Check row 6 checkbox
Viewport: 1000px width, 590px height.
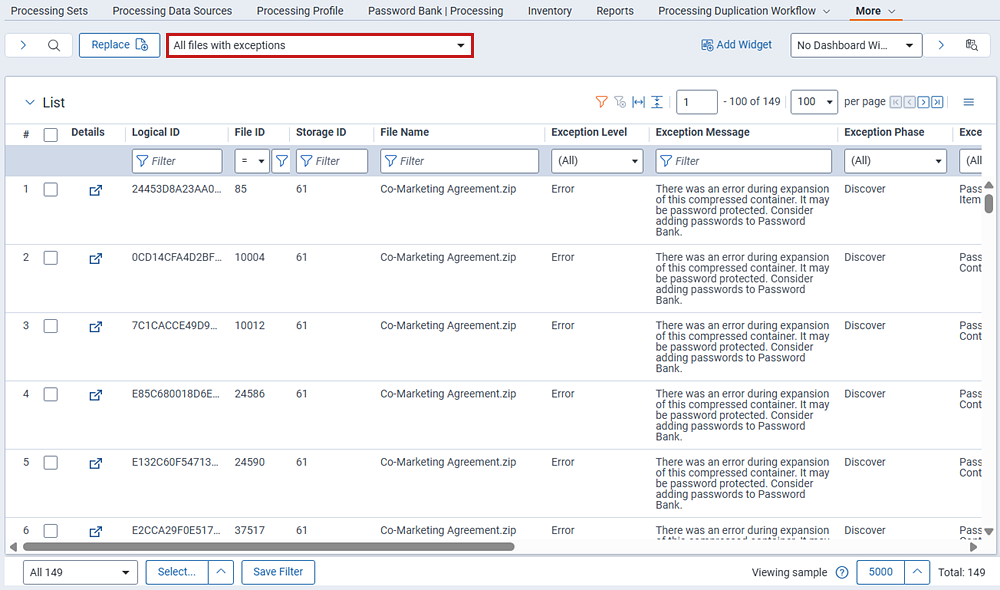click(50, 531)
